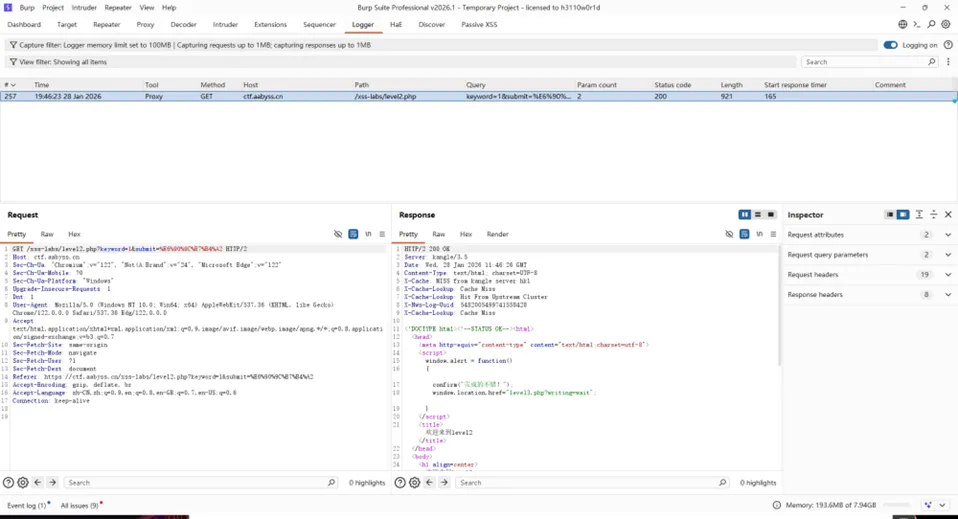
Task: Open the capture filter funnel icon
Action: click(13, 45)
